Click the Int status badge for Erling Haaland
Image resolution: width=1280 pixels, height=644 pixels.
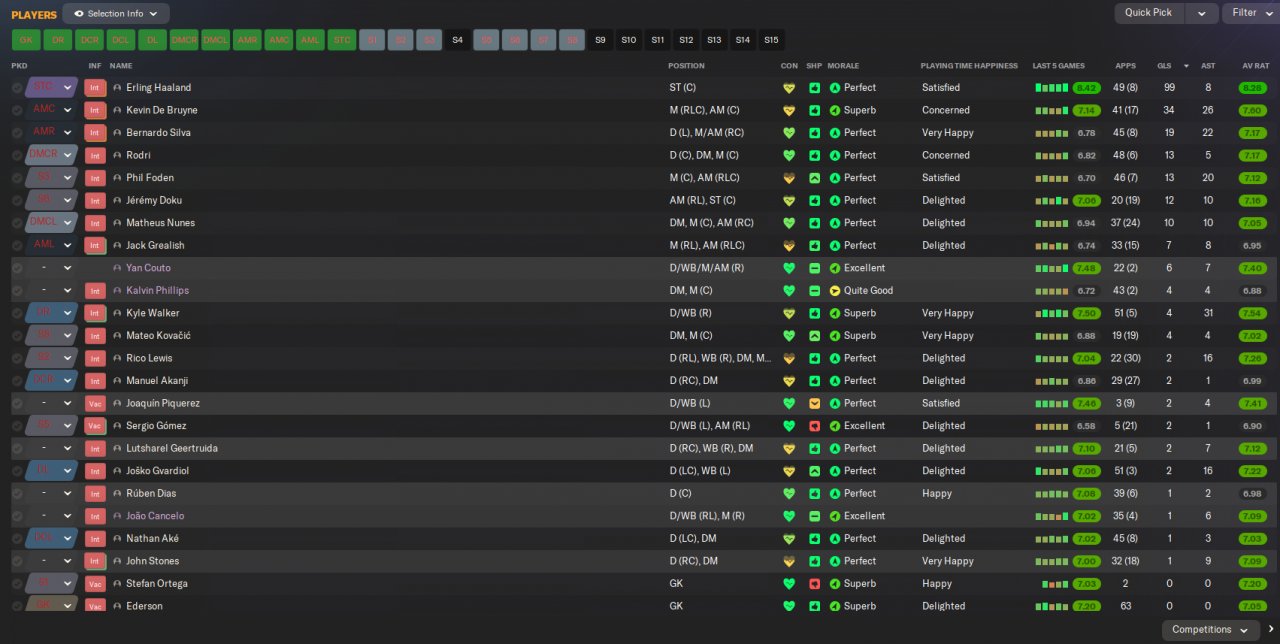click(95, 88)
